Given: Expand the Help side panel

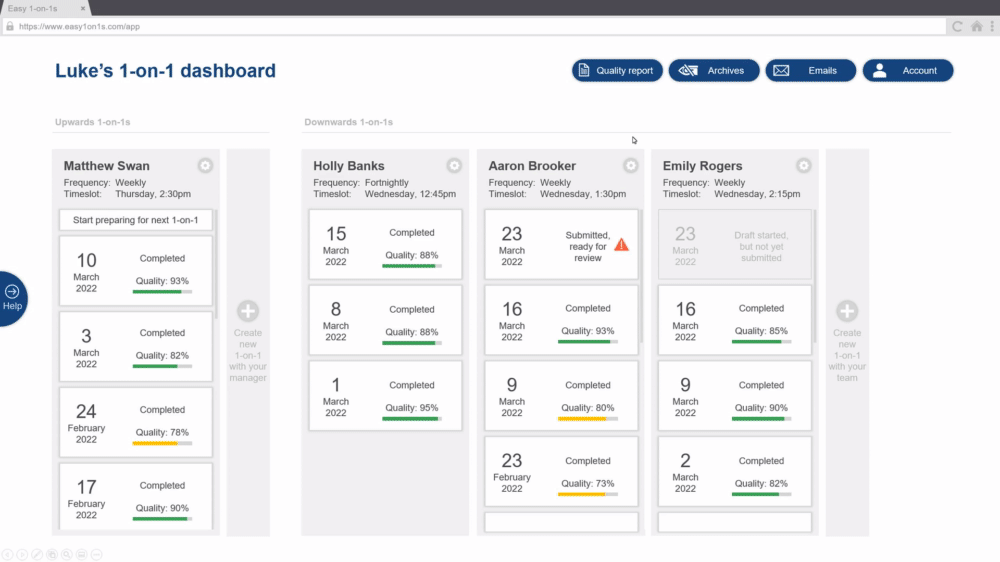Looking at the screenshot, I should [x=13, y=298].
